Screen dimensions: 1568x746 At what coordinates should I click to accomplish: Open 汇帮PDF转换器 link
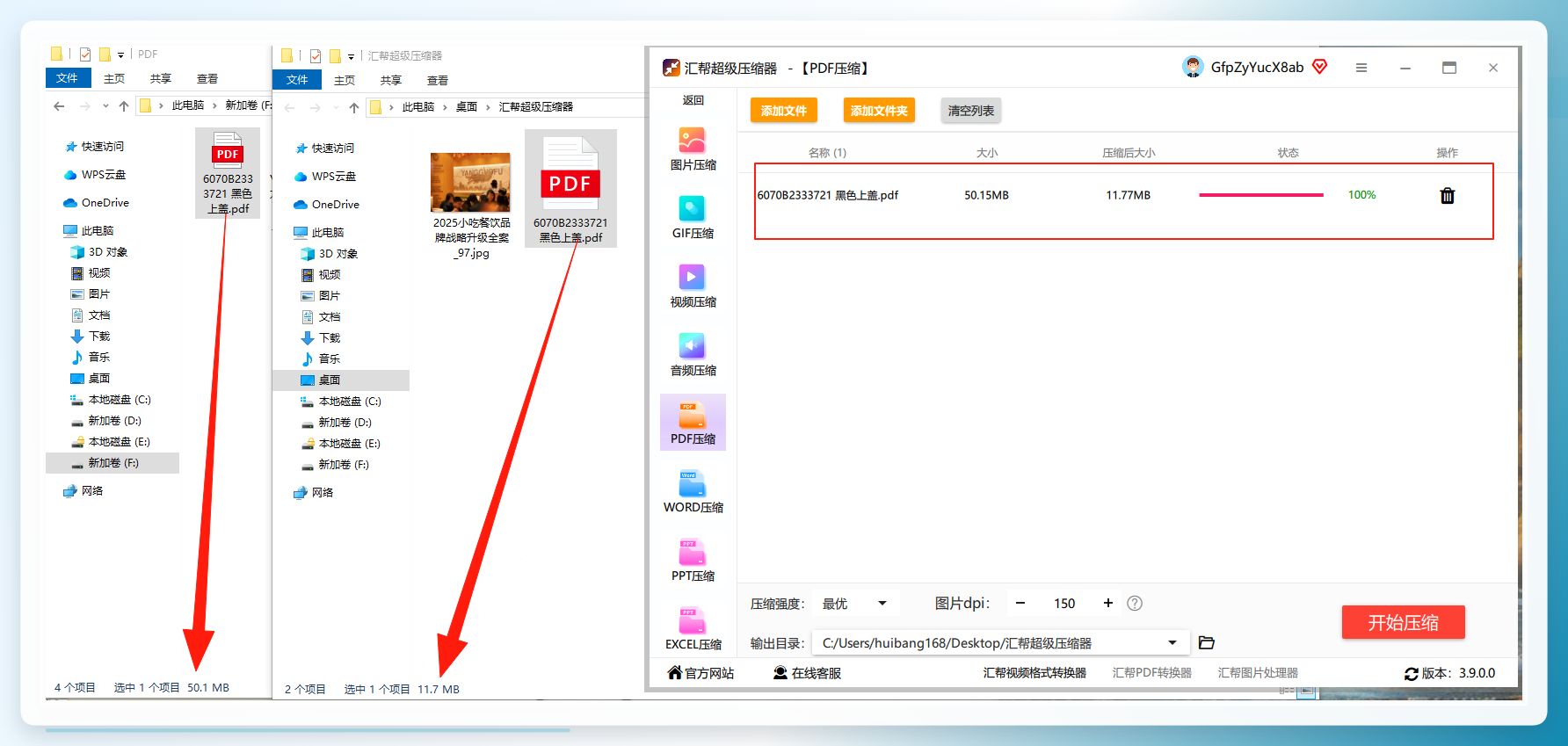click(x=1151, y=673)
